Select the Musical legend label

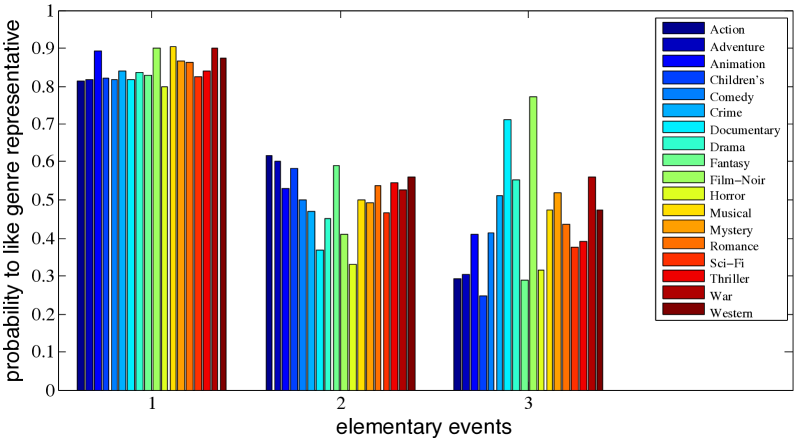730,213
